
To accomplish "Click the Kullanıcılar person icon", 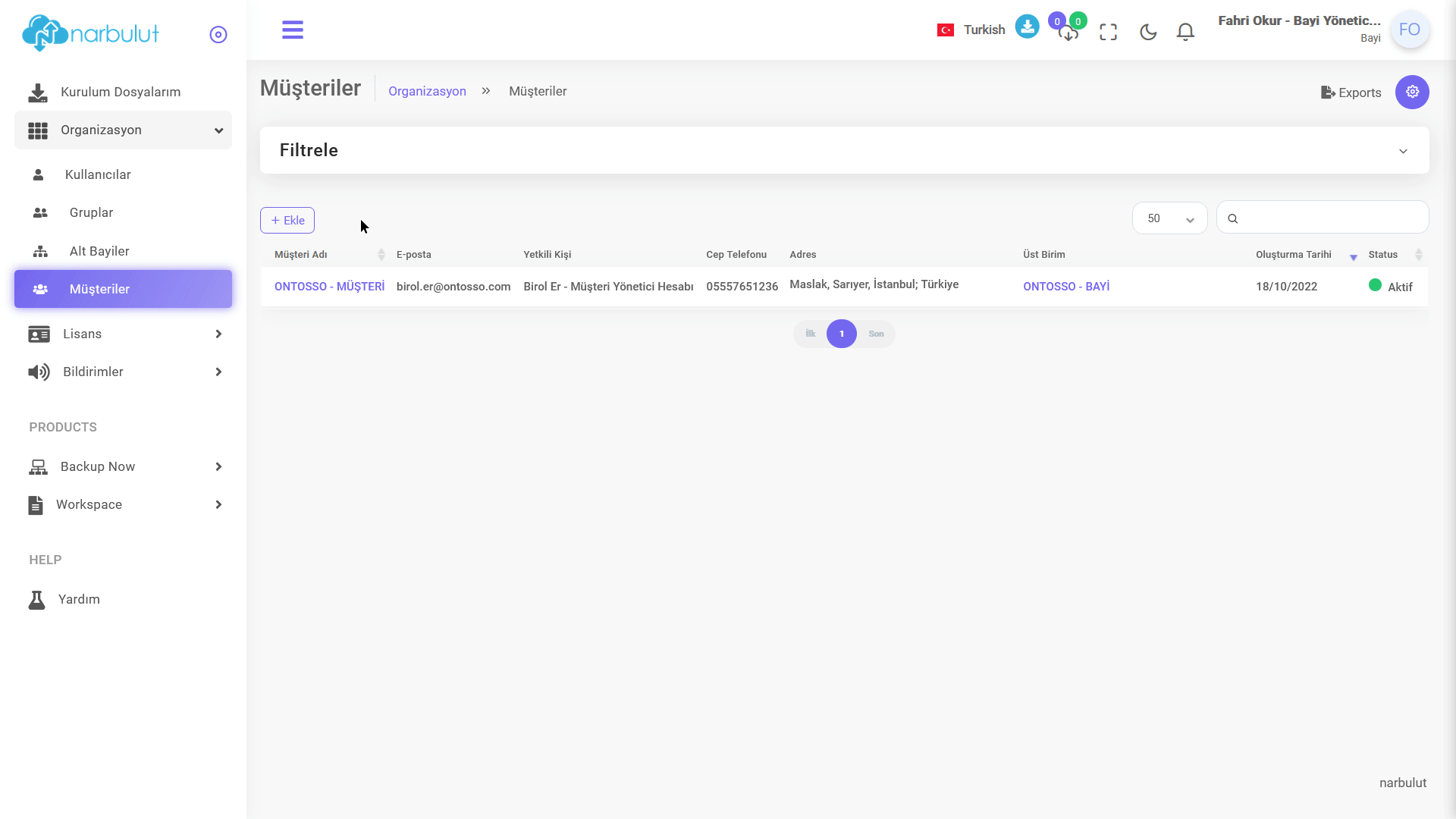I will (x=39, y=175).
